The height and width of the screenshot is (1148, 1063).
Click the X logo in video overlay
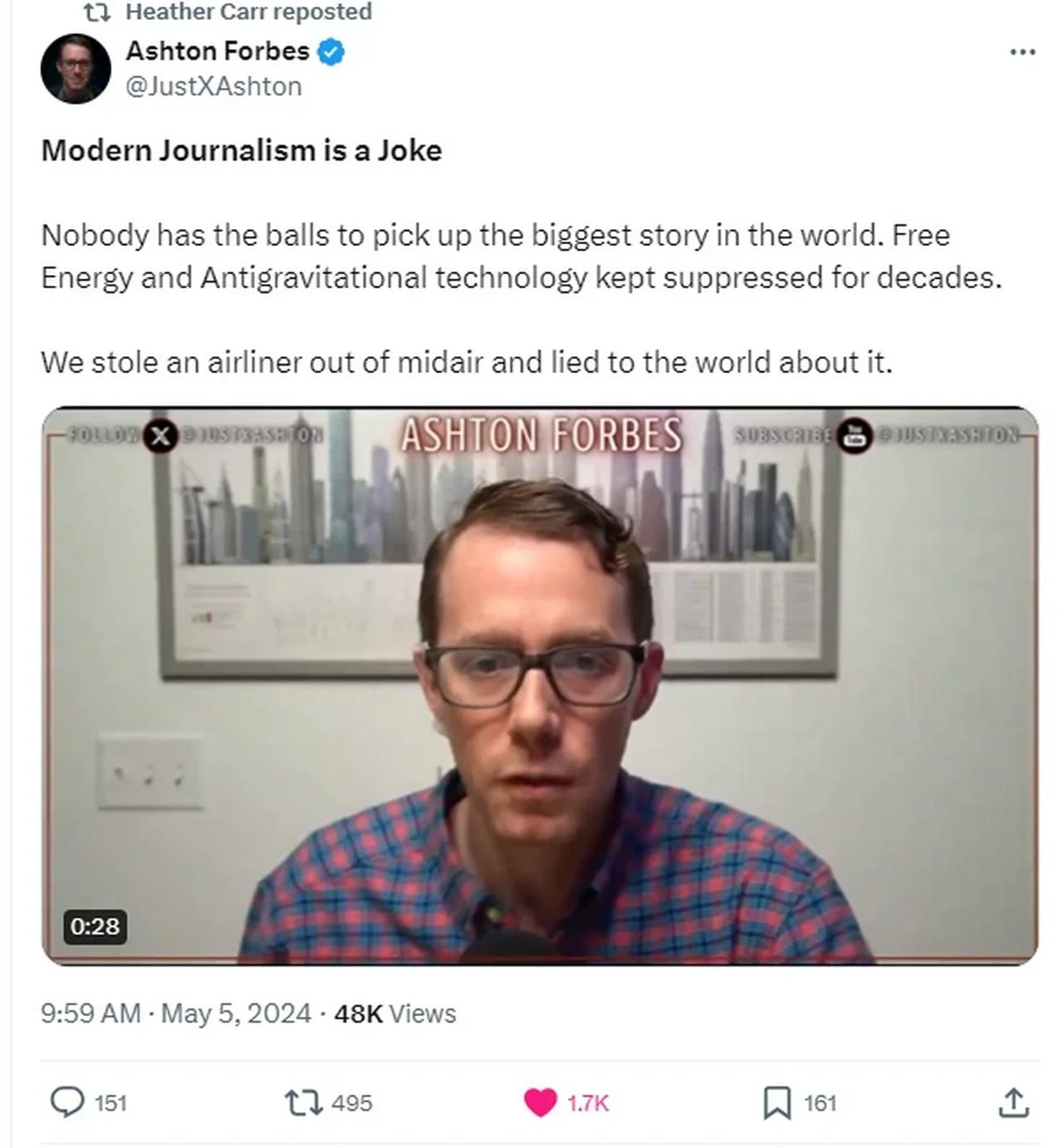click(160, 436)
